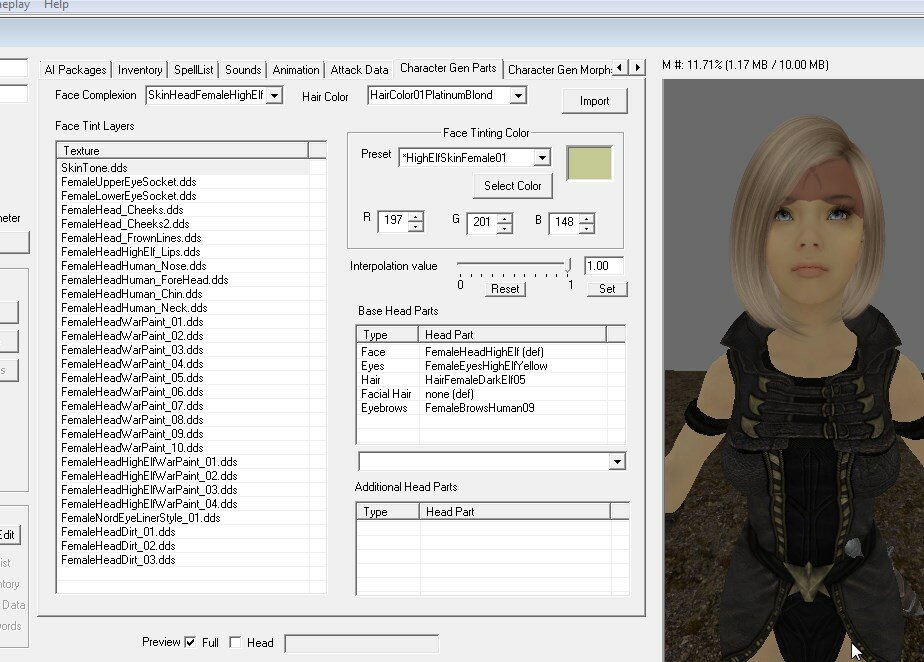This screenshot has height=662, width=924.
Task: Click the G value input field
Action: pos(483,222)
